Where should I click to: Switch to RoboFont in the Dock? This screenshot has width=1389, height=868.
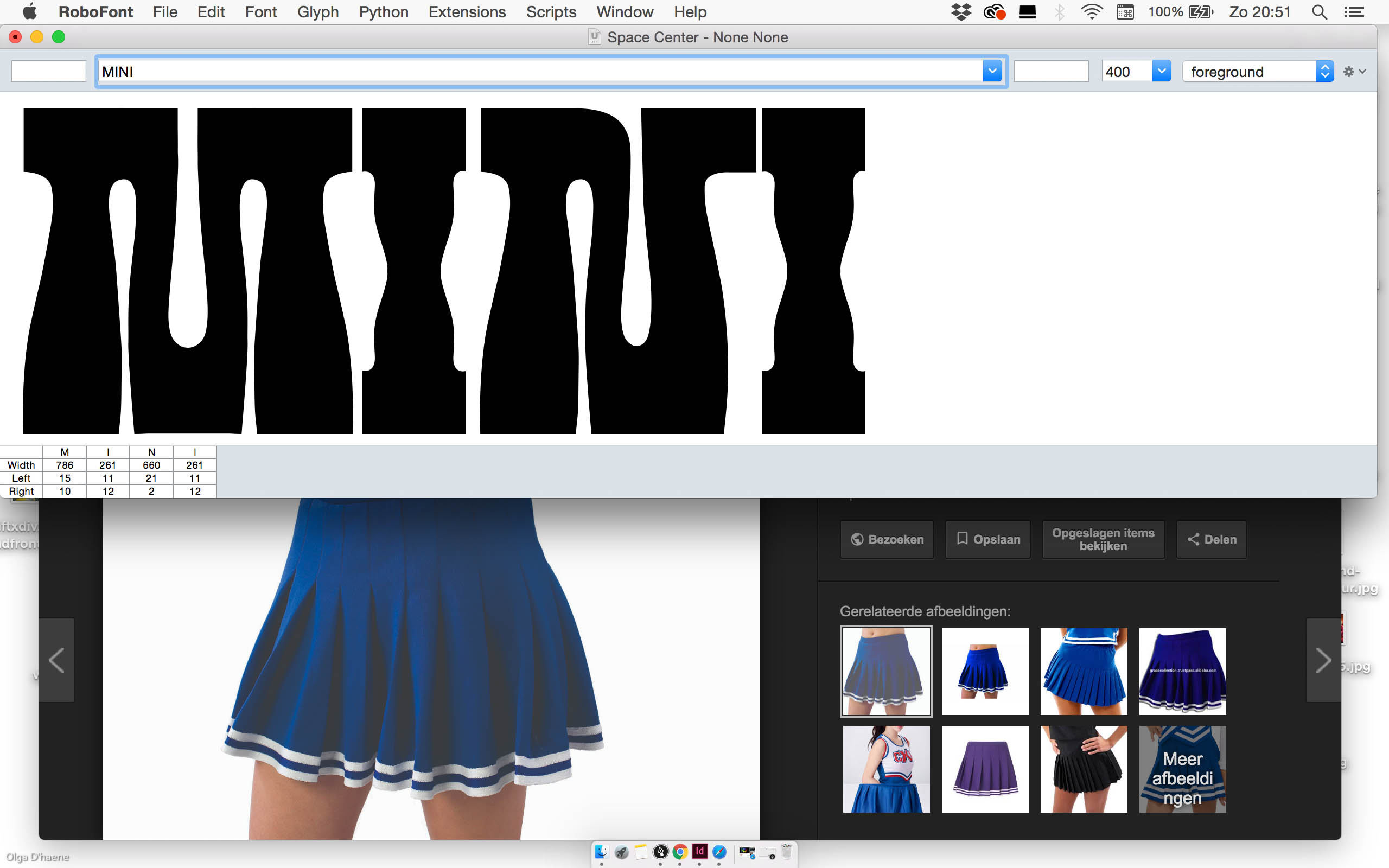[x=661, y=852]
